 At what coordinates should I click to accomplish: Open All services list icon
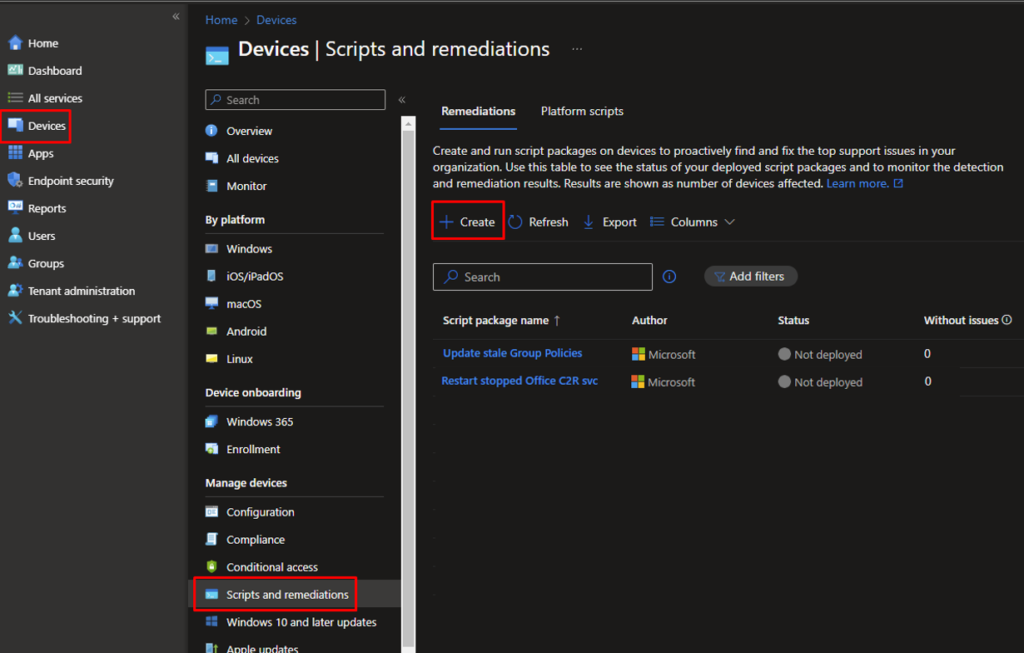[x=15, y=98]
